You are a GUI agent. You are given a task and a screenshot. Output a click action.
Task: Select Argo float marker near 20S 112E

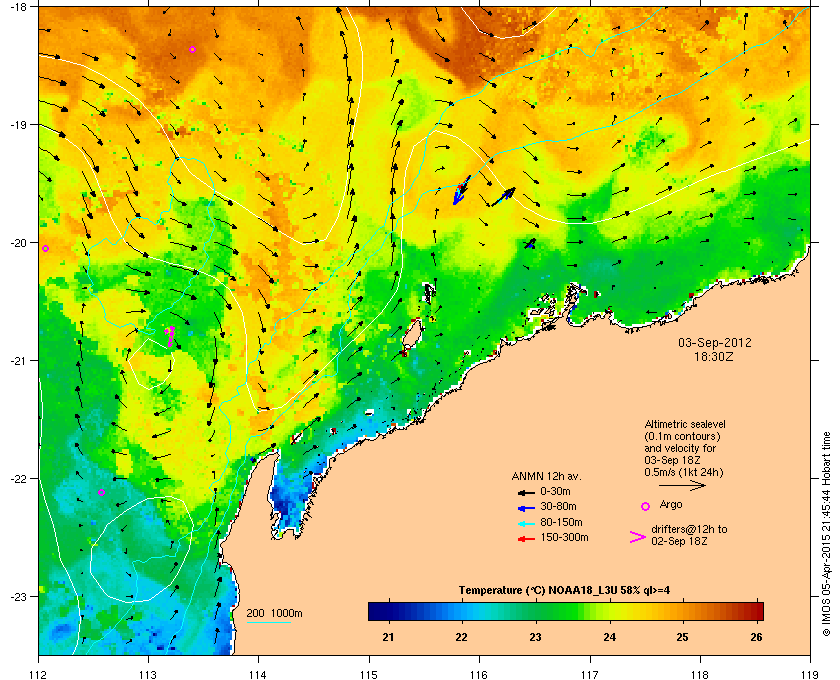(46, 249)
